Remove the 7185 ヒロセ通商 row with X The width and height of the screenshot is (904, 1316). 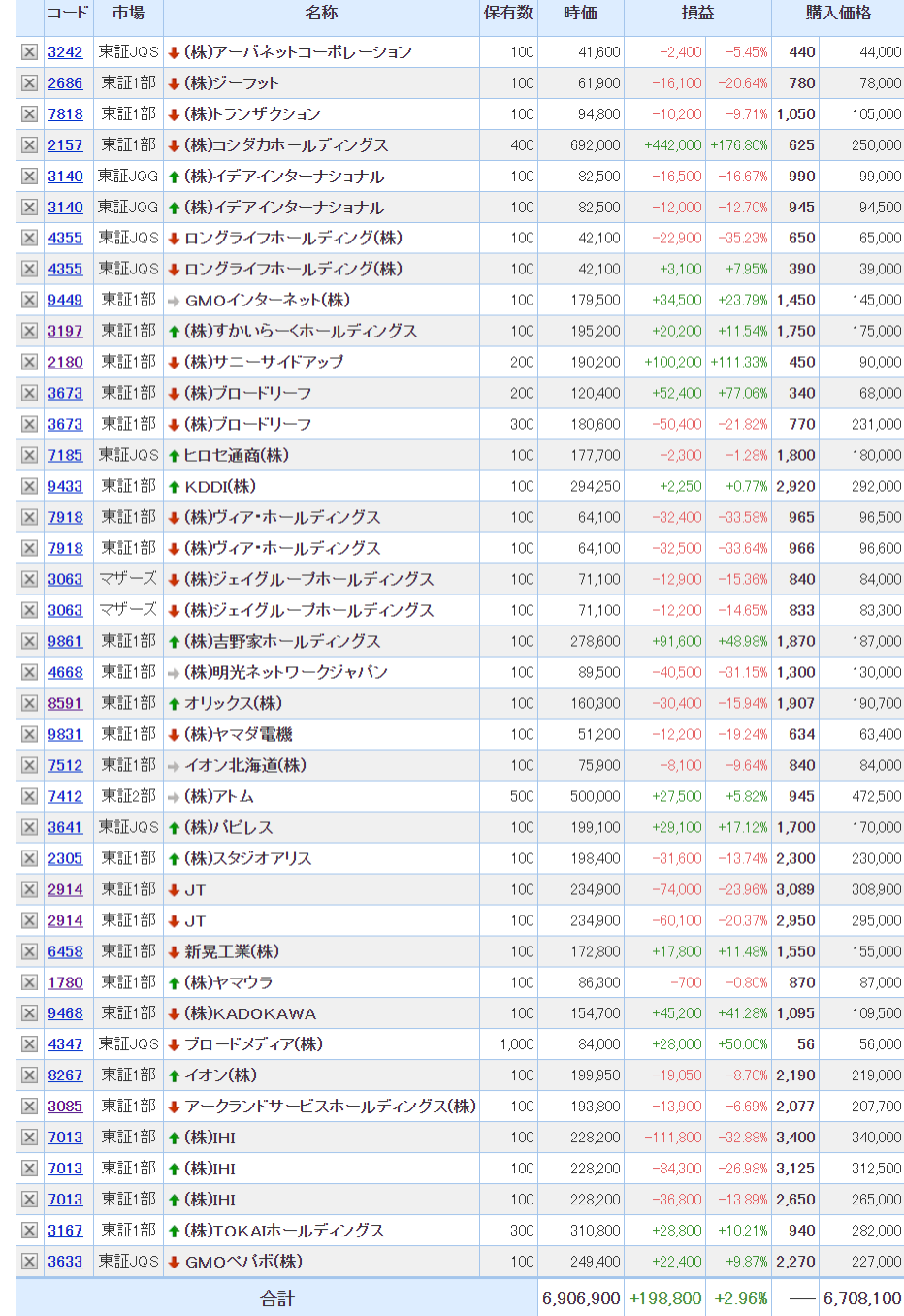pos(29,456)
